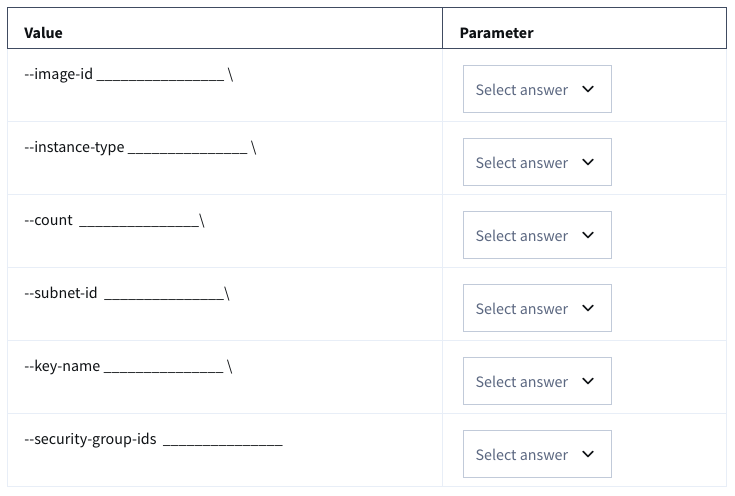Open the --count answer dropdown
The height and width of the screenshot is (496, 735).
click(536, 236)
